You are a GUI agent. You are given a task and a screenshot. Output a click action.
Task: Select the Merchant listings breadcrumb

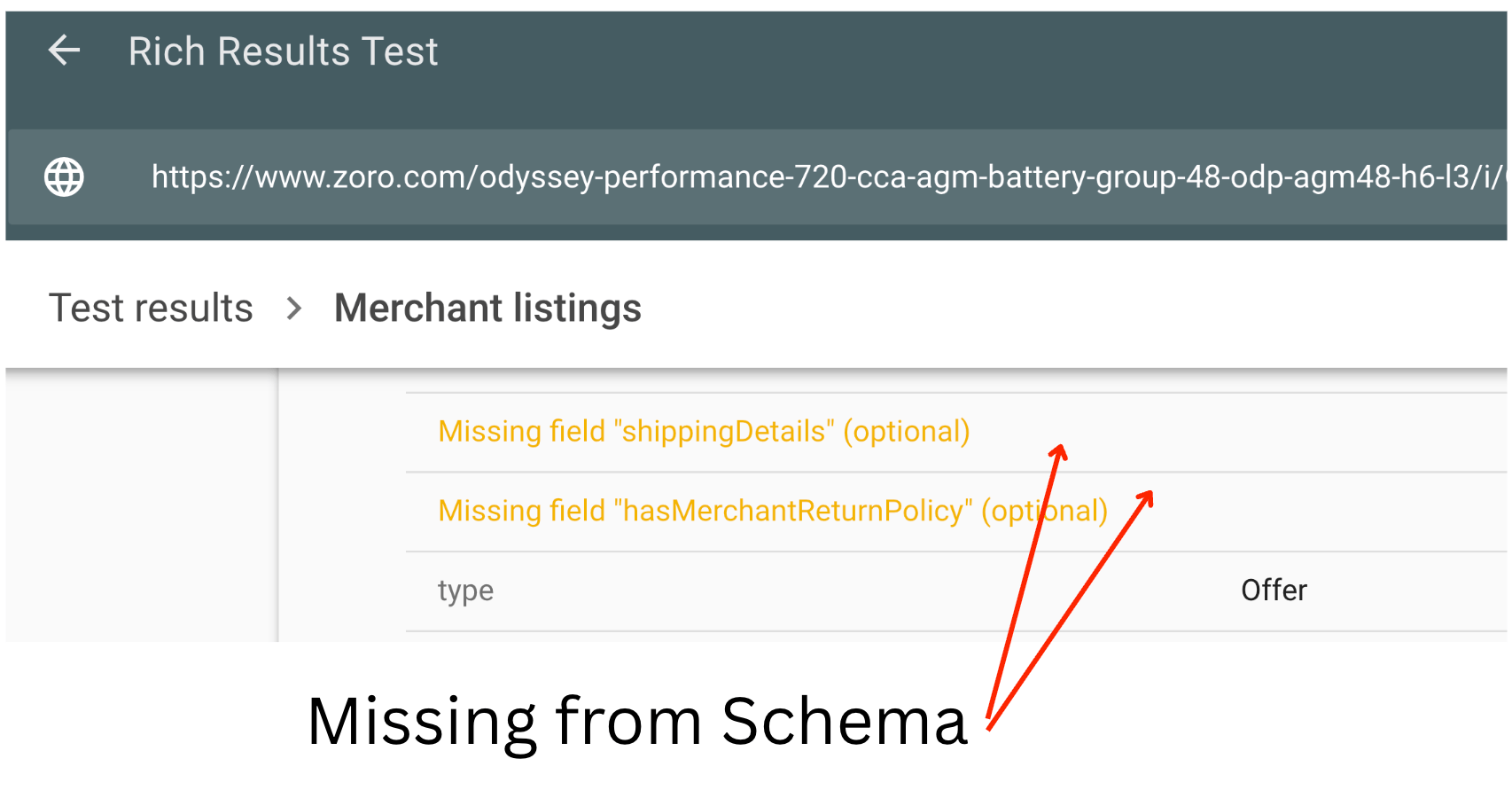(x=487, y=309)
